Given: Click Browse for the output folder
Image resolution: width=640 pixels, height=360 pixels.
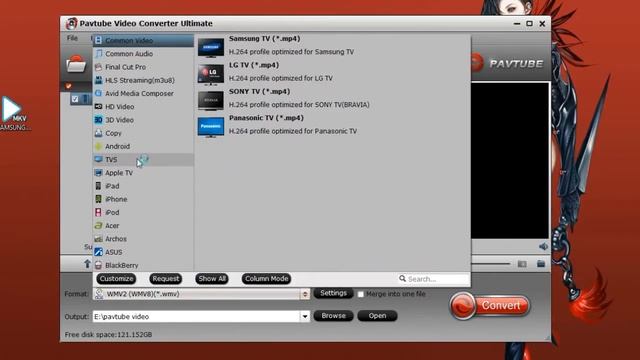Looking at the screenshot, I should [333, 316].
